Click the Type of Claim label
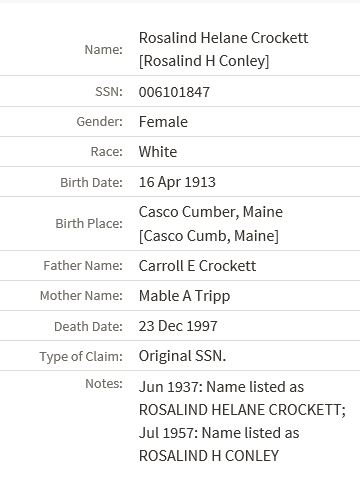This screenshot has width=360, height=477. [x=81, y=357]
